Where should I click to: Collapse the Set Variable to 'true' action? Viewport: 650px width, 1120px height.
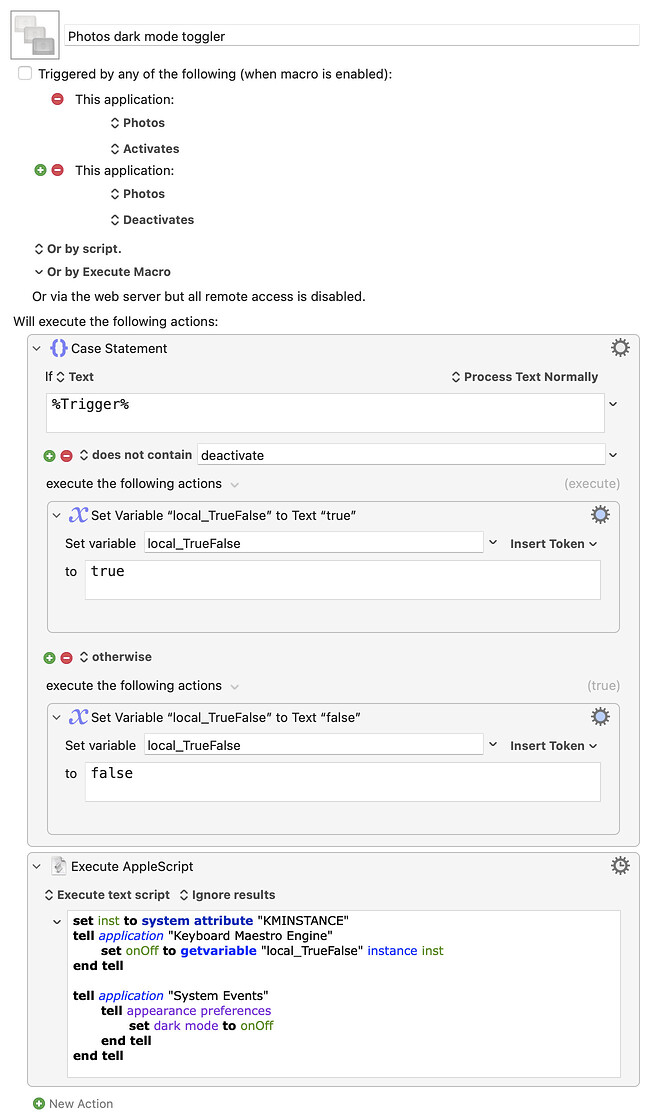pyautogui.click(x=56, y=515)
